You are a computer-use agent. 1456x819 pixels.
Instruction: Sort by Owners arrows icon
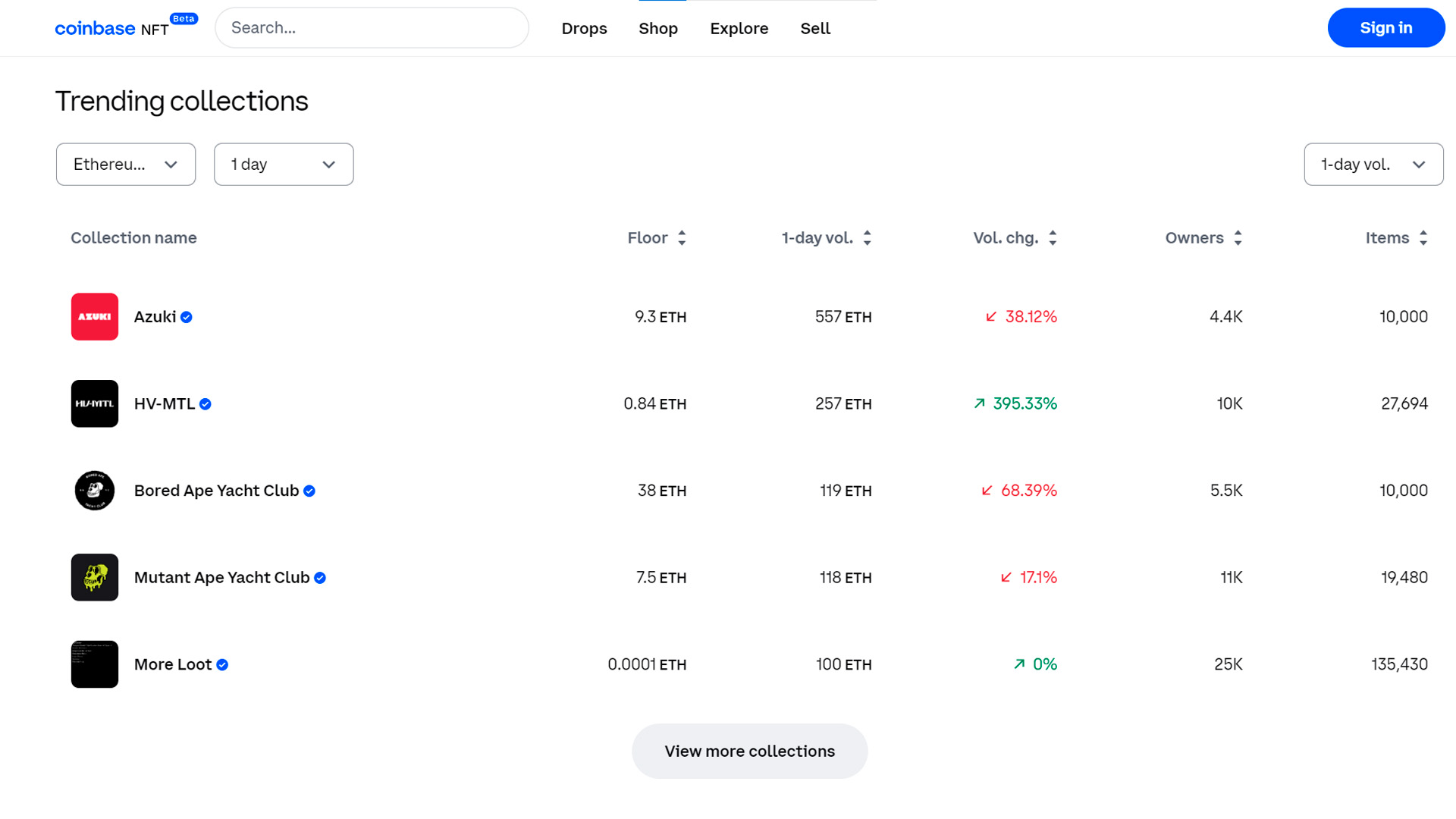point(1238,238)
